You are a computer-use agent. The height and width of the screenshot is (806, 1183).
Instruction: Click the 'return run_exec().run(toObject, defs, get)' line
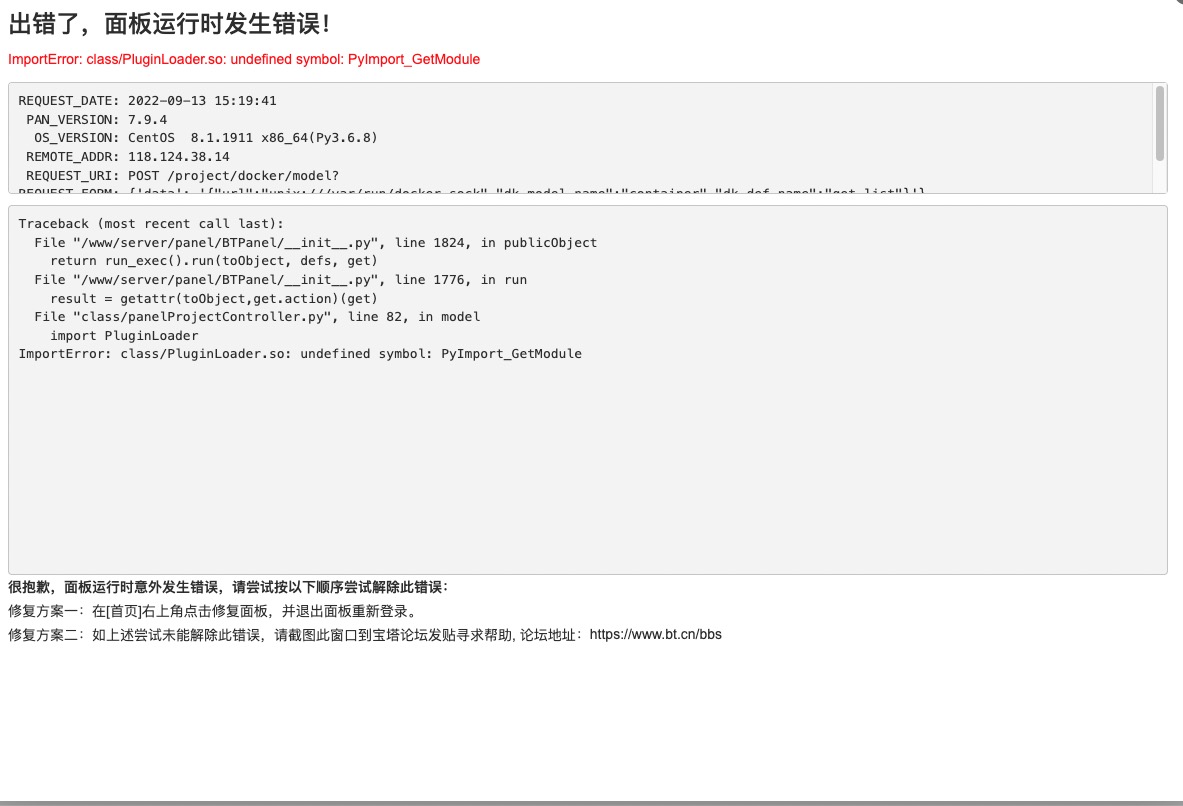click(x=214, y=261)
